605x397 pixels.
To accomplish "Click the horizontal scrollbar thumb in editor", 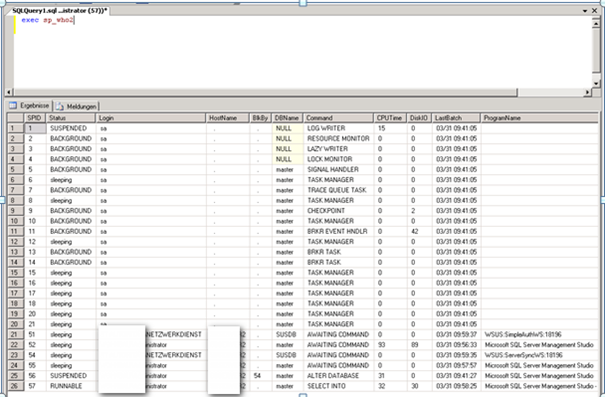I will [x=265, y=93].
